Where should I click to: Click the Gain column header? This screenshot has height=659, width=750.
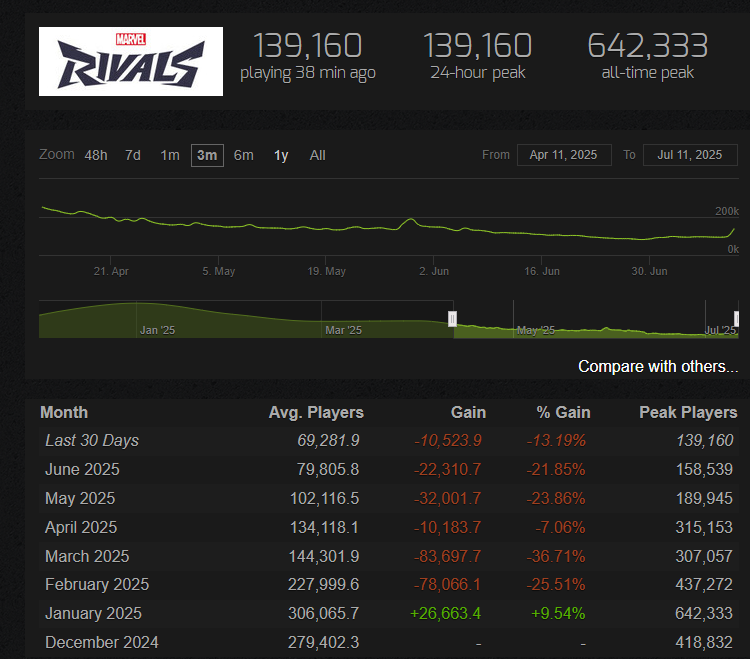pos(468,412)
